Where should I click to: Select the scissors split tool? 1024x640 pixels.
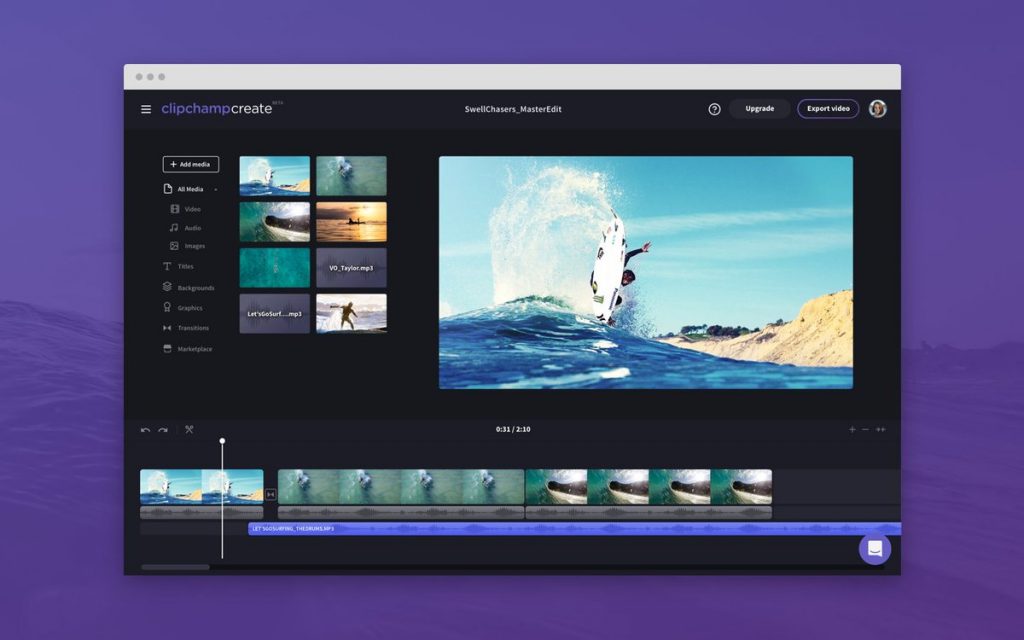point(189,430)
